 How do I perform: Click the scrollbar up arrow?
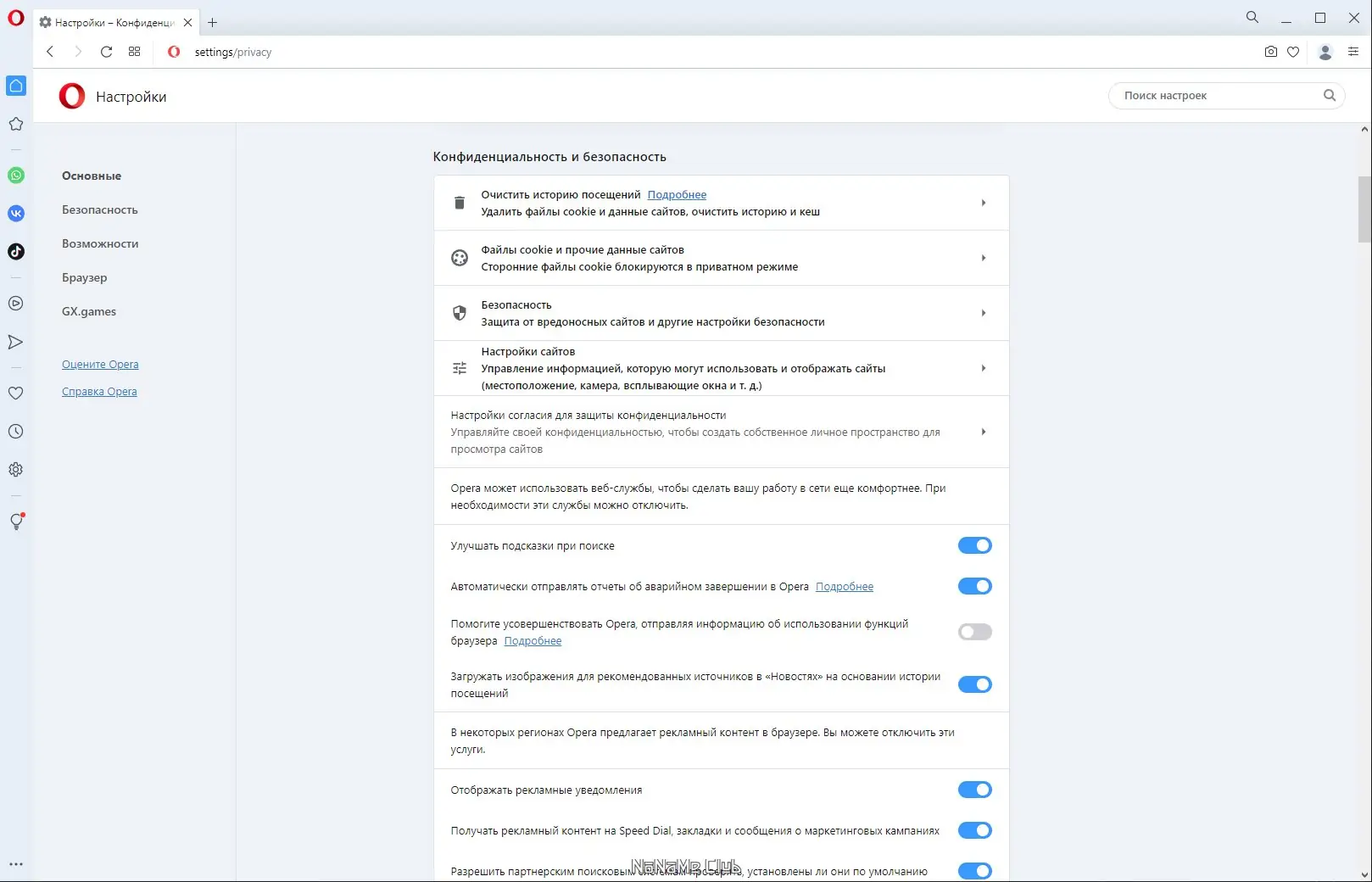1364,130
